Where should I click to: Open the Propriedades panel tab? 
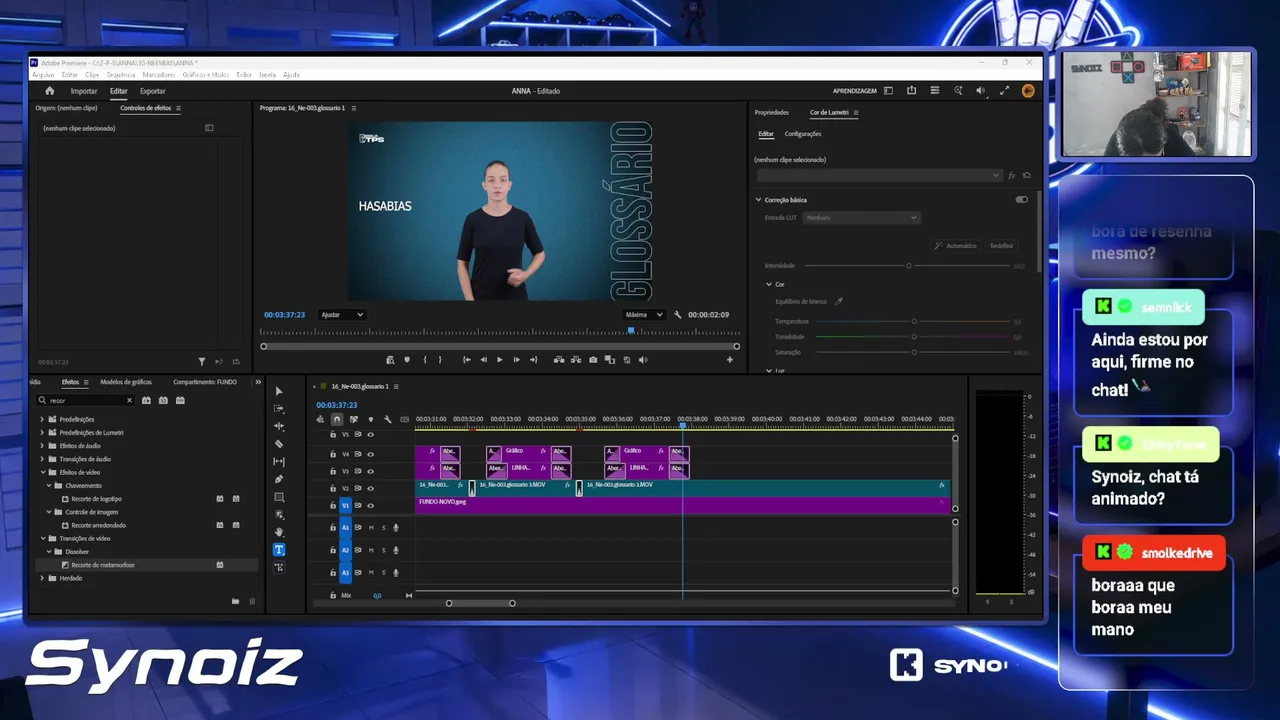point(772,112)
